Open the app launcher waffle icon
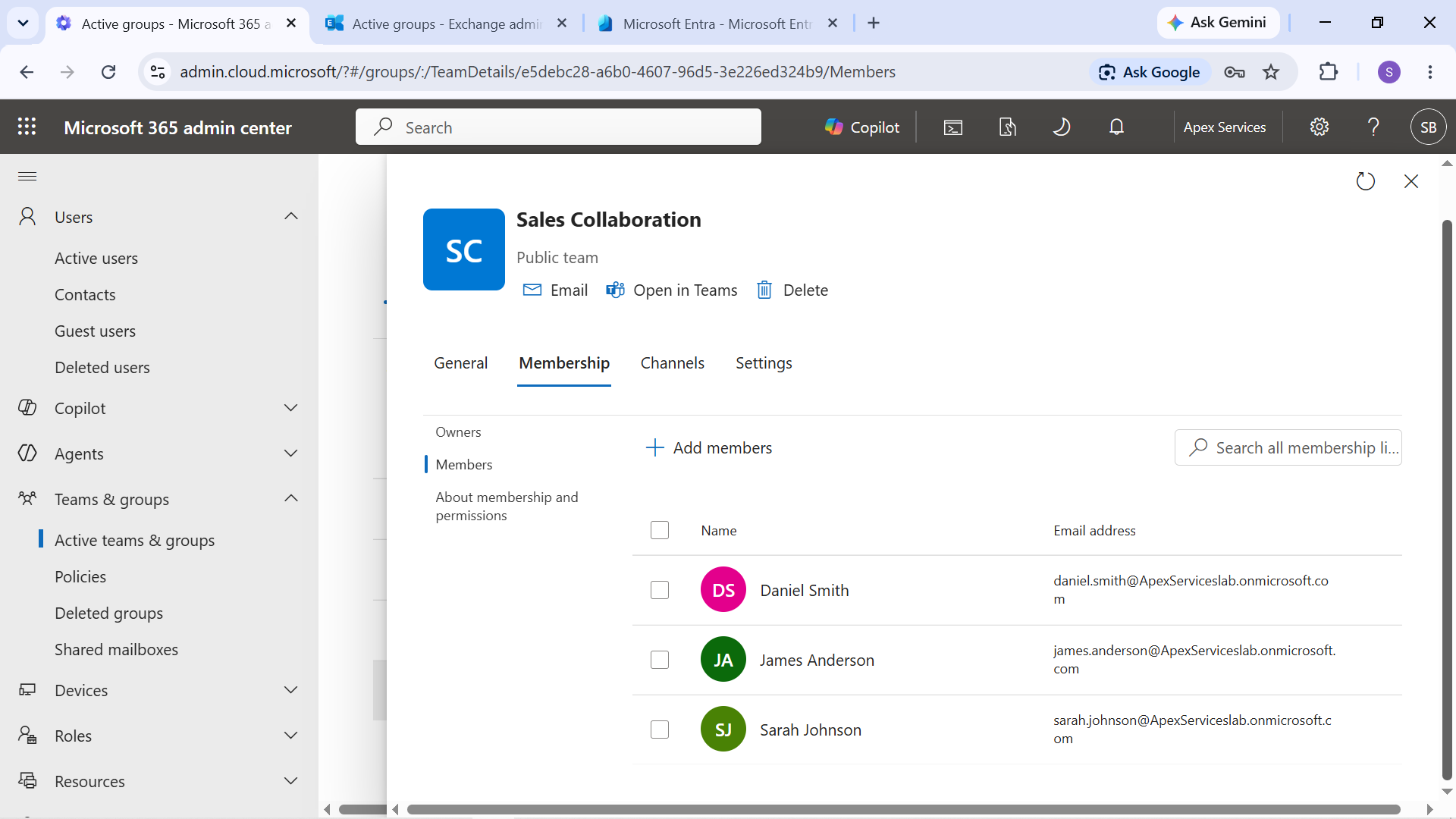 (x=27, y=127)
